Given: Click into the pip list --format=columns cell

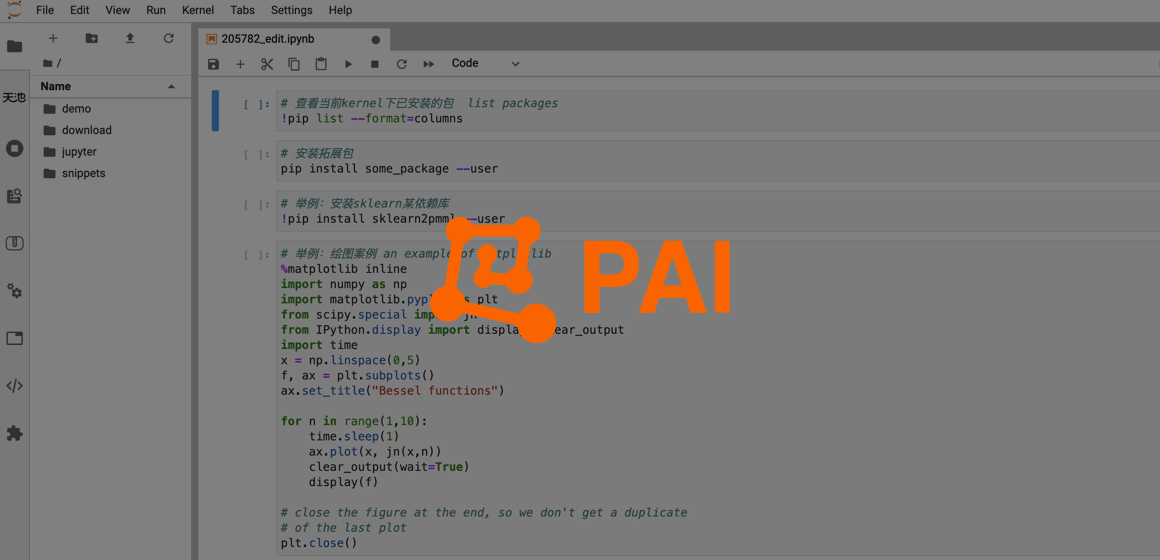Looking at the screenshot, I should click(x=718, y=111).
